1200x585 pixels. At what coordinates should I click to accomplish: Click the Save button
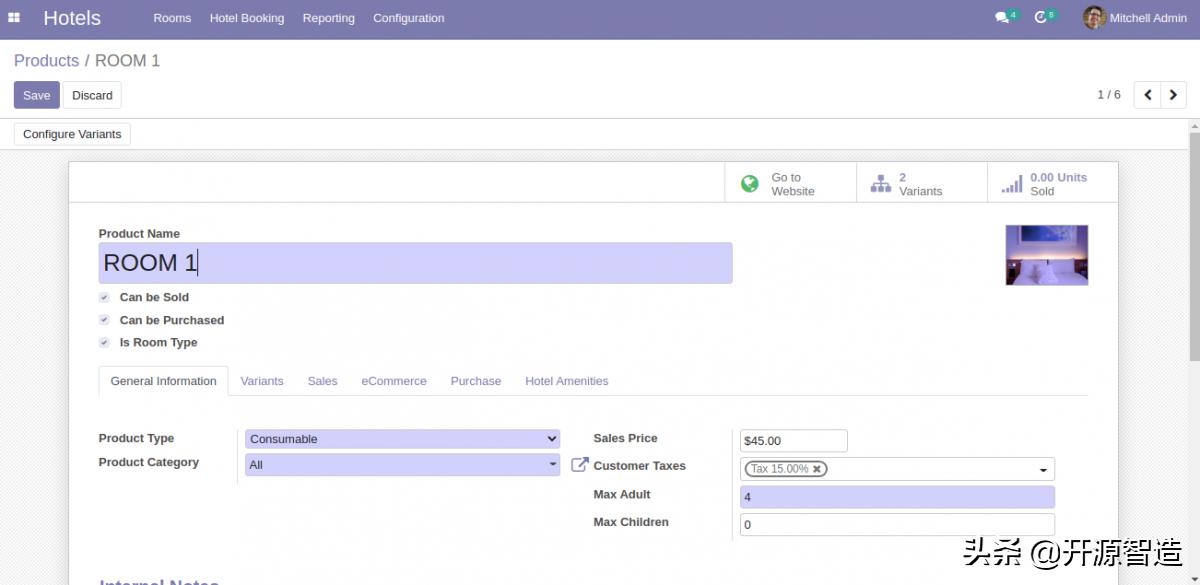tap(36, 95)
